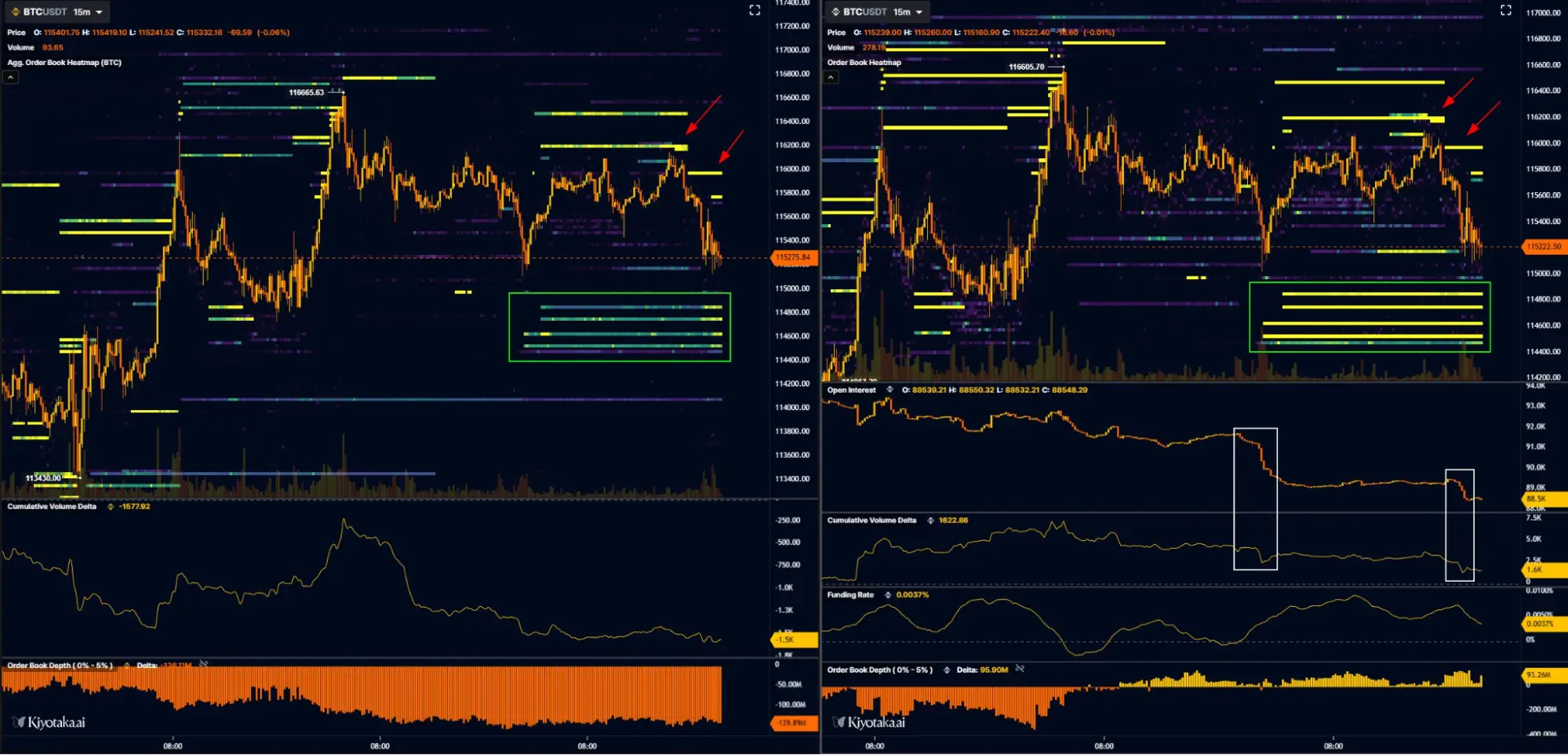Toggle the collapse arrow under Agg. Order Book Heatmap
The height and width of the screenshot is (755, 1568).
tap(9, 76)
